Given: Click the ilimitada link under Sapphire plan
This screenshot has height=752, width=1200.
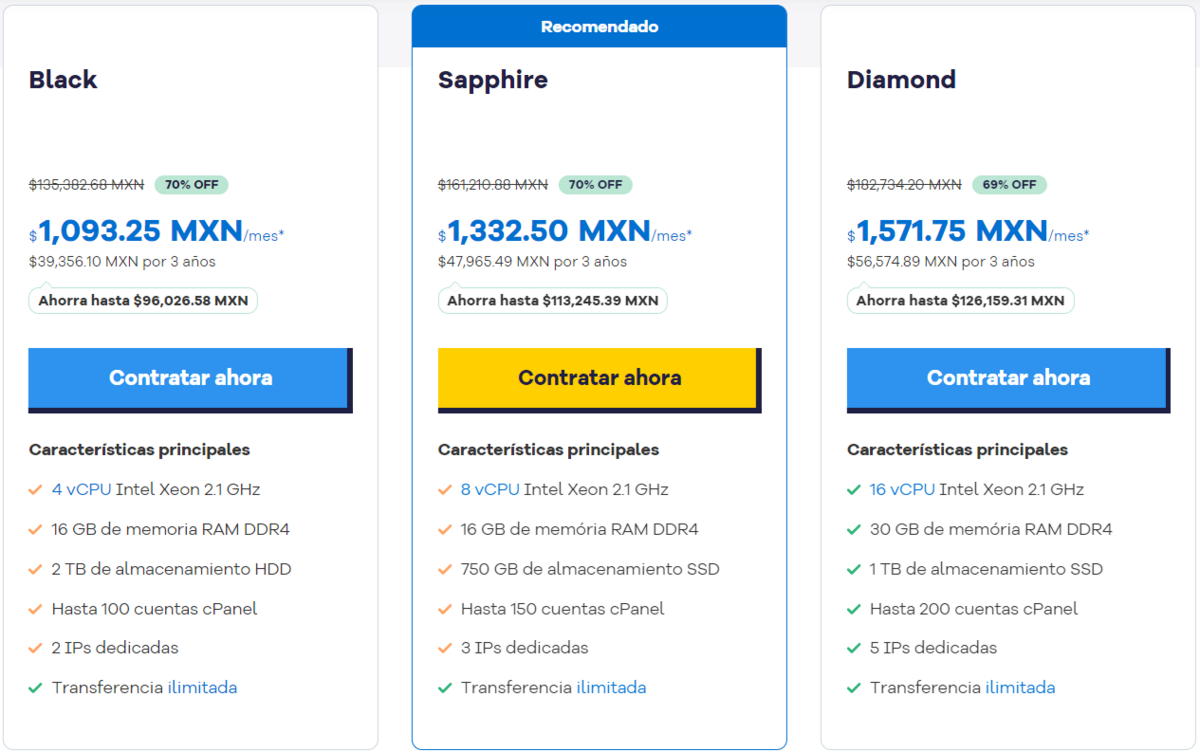Looking at the screenshot, I should pos(611,688).
